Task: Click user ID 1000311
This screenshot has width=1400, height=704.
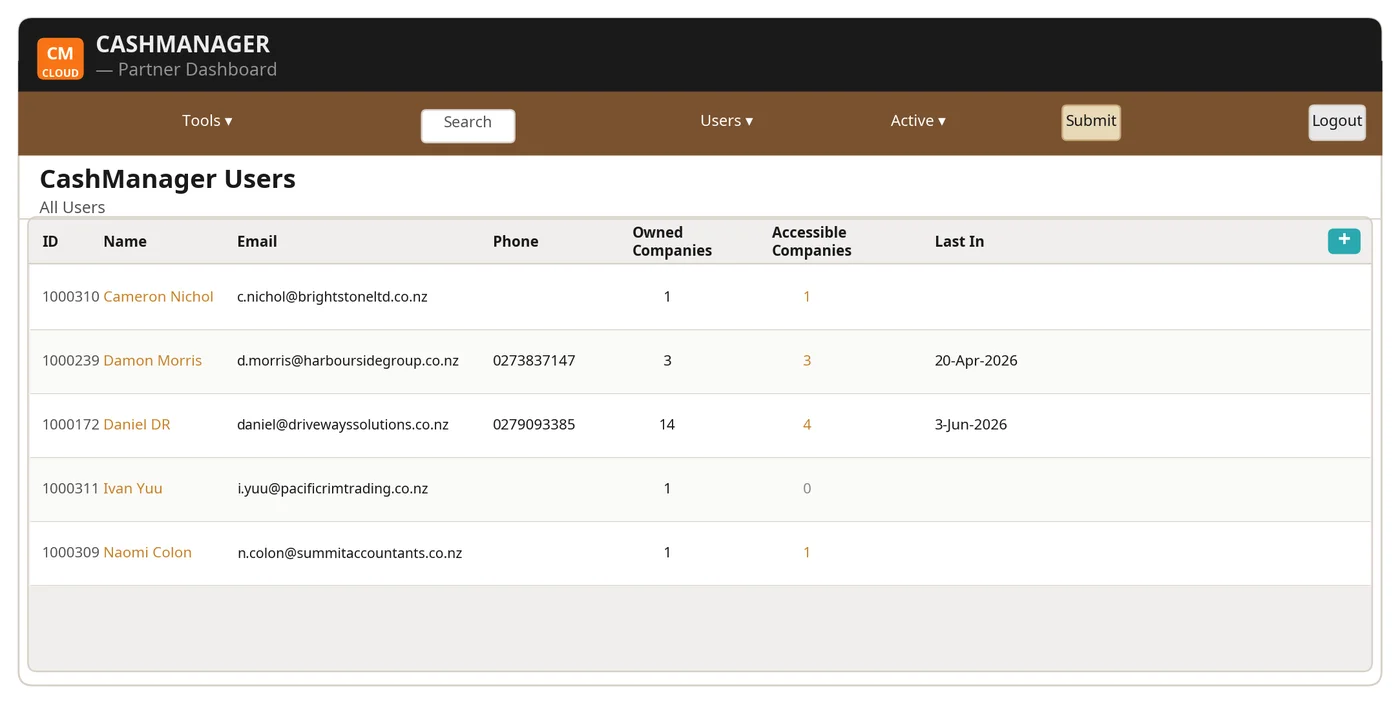Action: coord(71,489)
